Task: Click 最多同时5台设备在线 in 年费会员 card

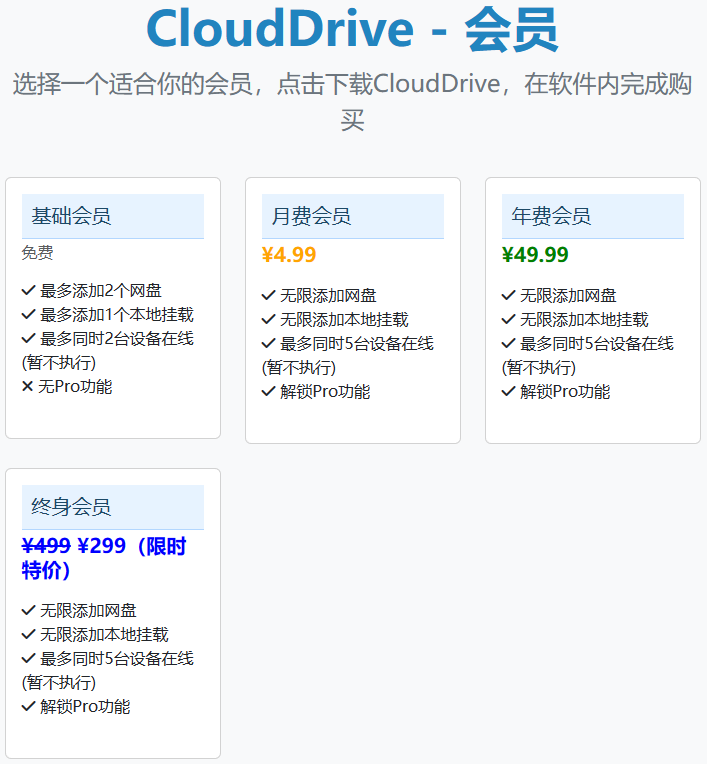Action: click(597, 344)
